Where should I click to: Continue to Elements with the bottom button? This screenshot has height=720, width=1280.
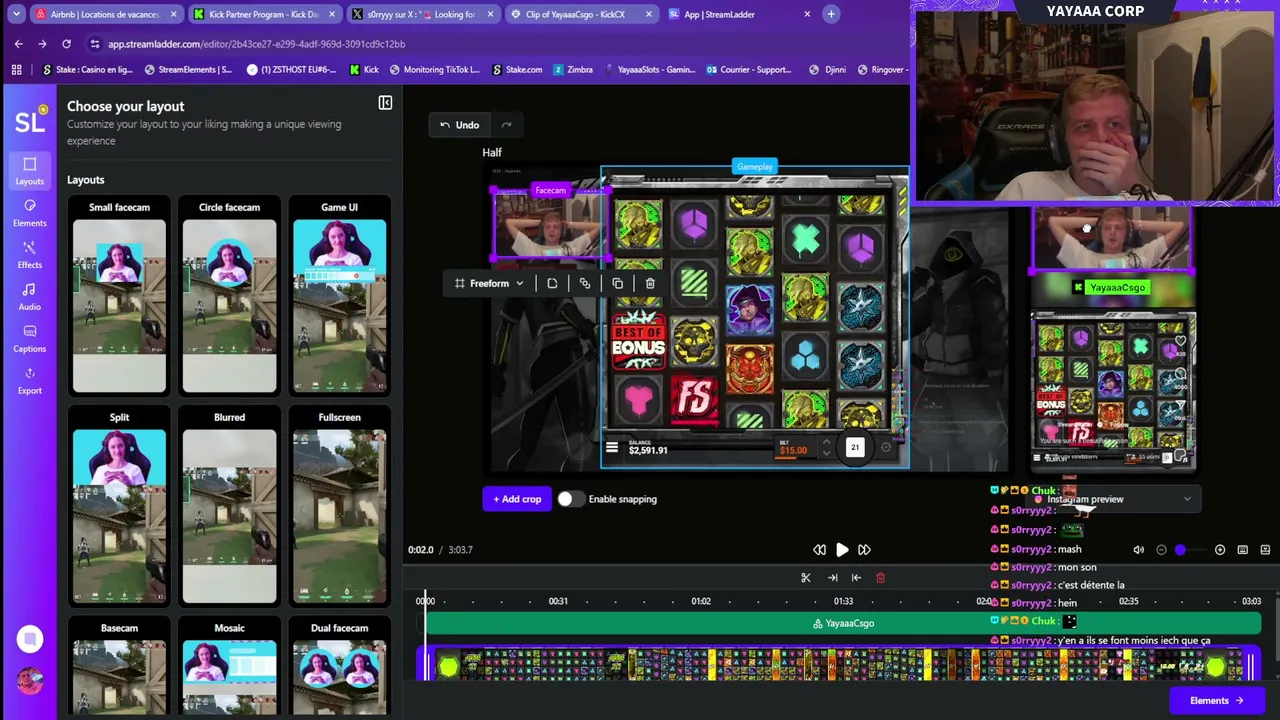[x=1216, y=701]
